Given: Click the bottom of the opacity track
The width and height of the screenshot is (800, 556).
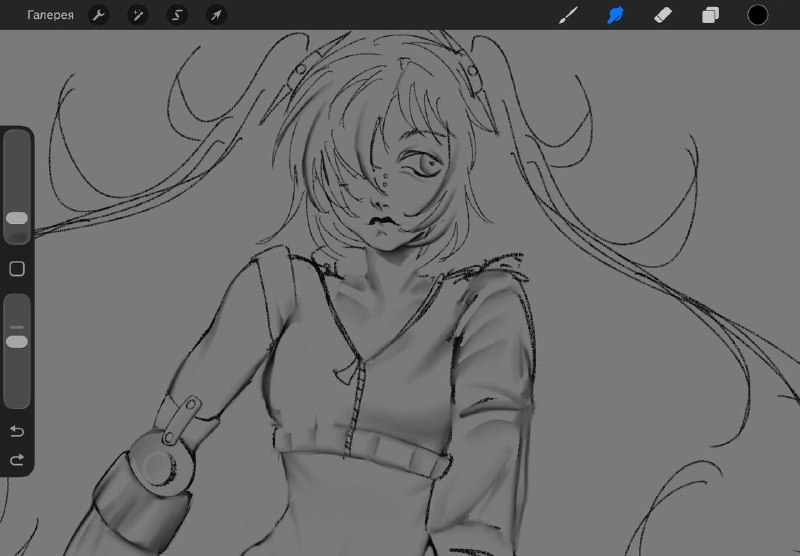Looking at the screenshot, I should tap(17, 400).
